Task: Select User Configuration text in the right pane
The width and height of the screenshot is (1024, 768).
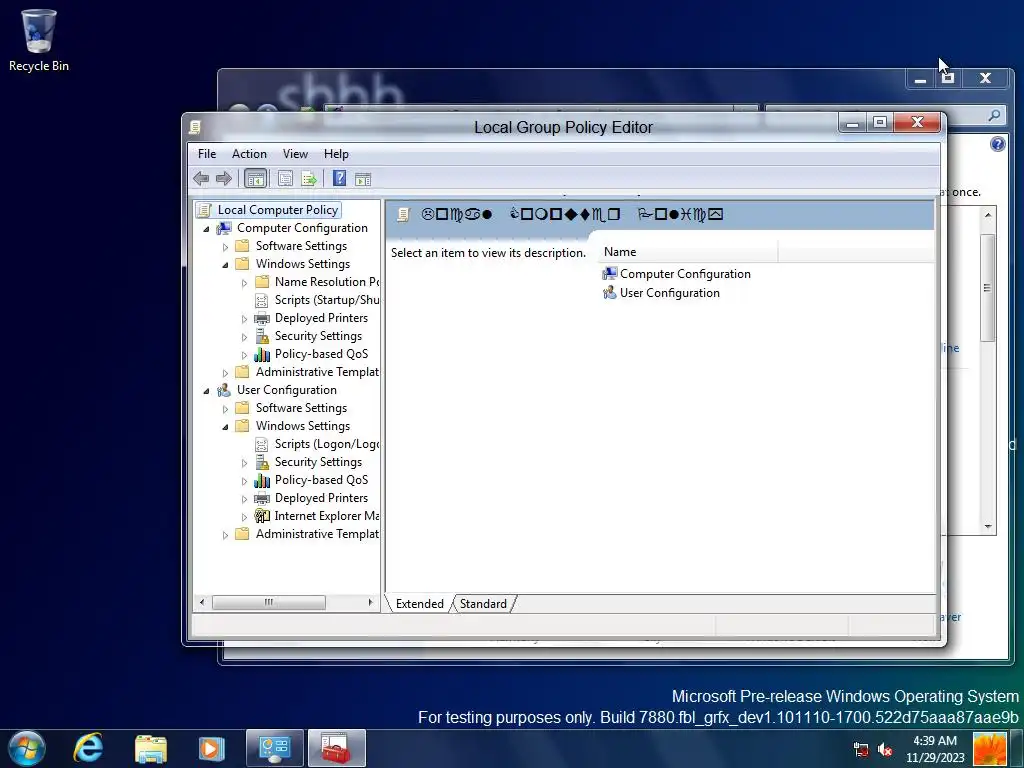Action: tap(669, 293)
